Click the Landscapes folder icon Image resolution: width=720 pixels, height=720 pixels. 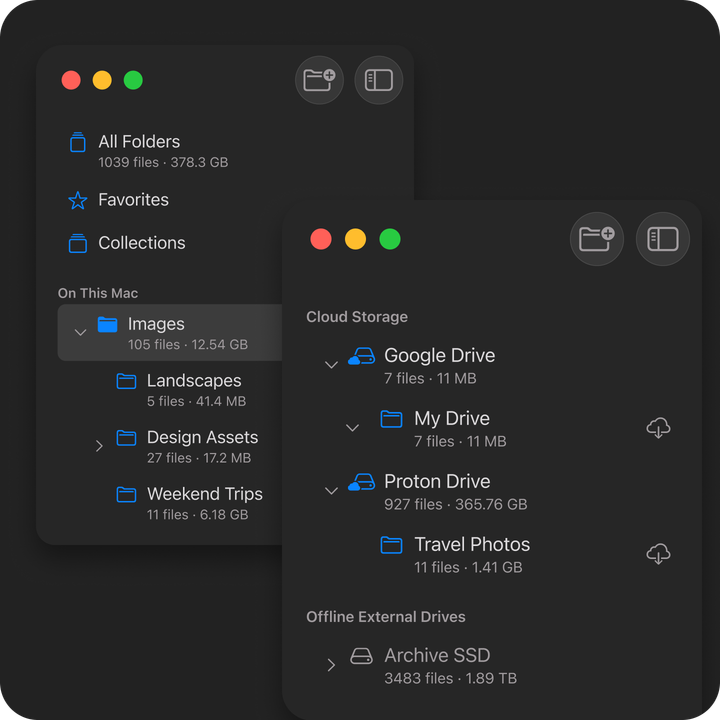[126, 381]
